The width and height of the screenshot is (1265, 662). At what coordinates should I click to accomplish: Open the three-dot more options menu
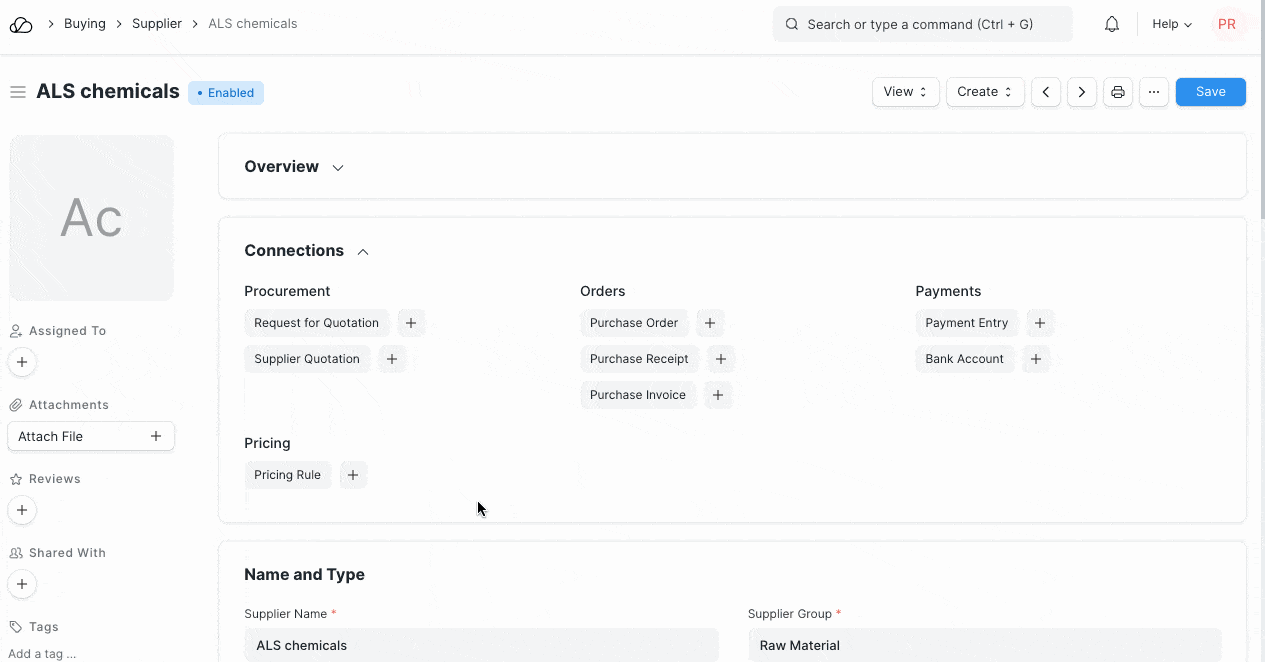click(1153, 92)
